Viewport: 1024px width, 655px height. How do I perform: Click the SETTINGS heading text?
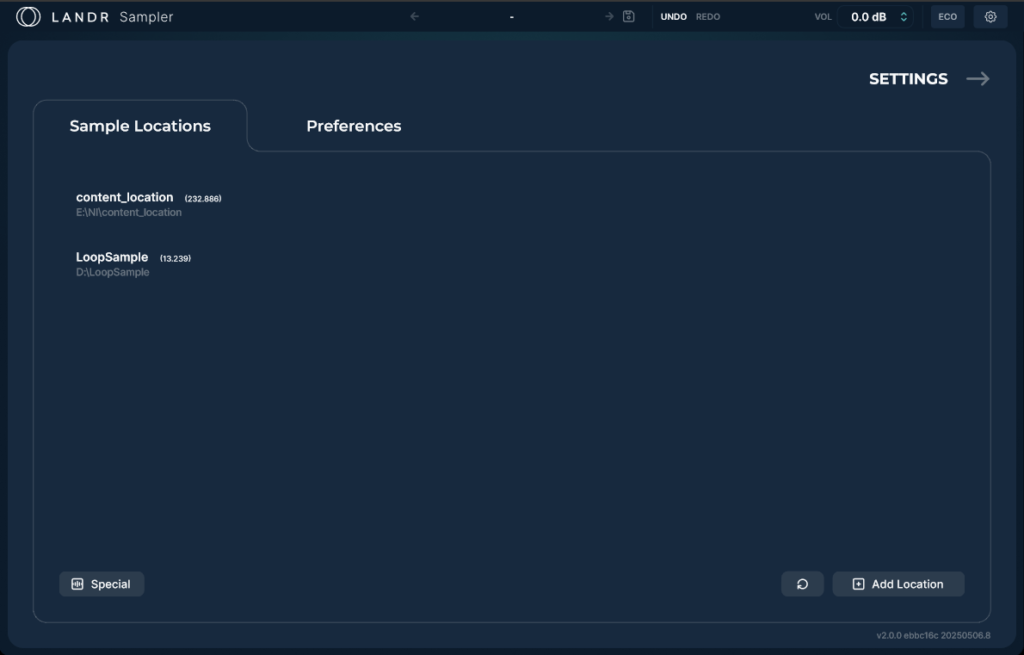[x=908, y=79]
